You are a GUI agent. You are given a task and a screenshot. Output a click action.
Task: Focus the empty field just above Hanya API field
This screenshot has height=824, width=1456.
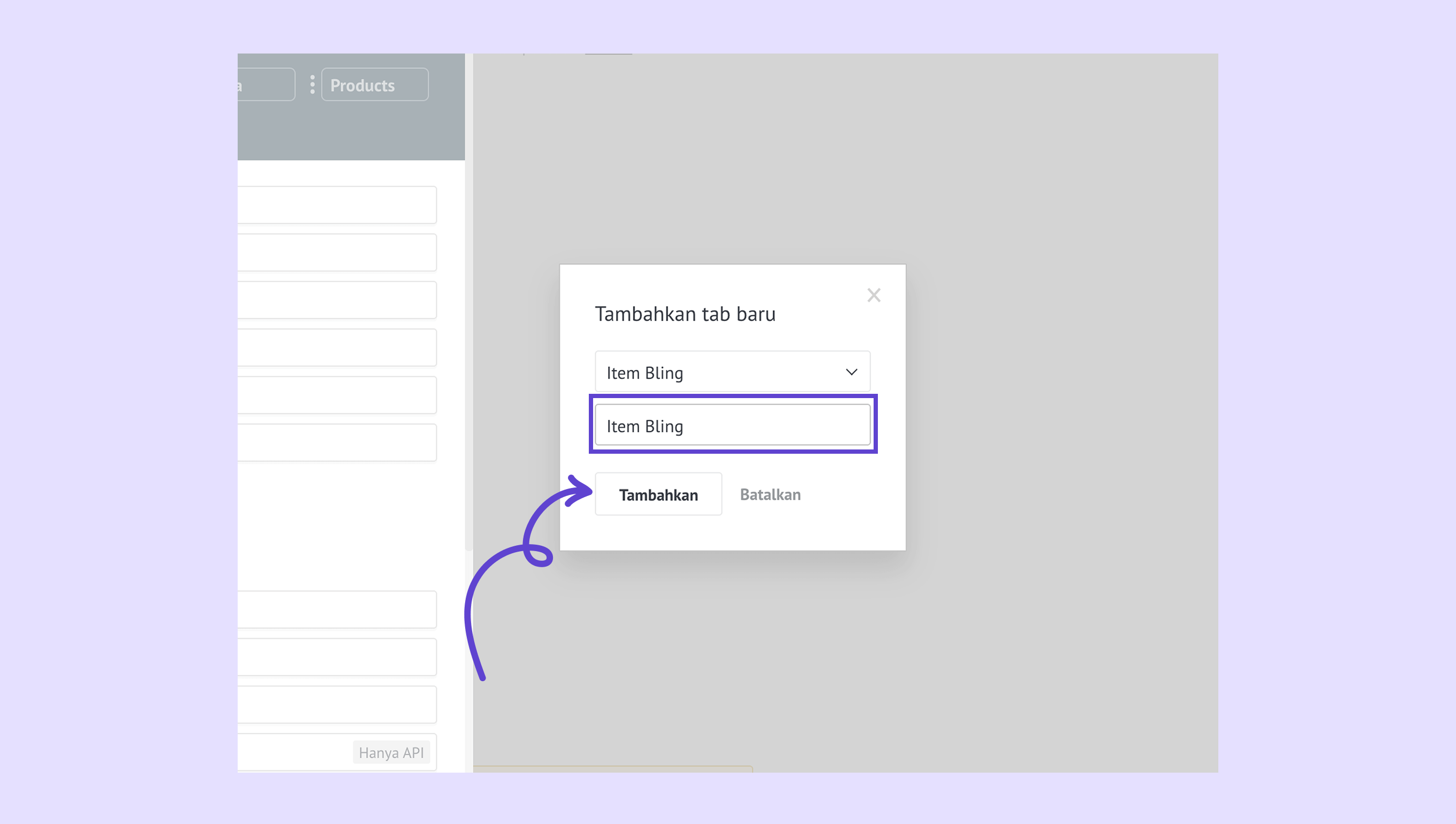click(336, 705)
